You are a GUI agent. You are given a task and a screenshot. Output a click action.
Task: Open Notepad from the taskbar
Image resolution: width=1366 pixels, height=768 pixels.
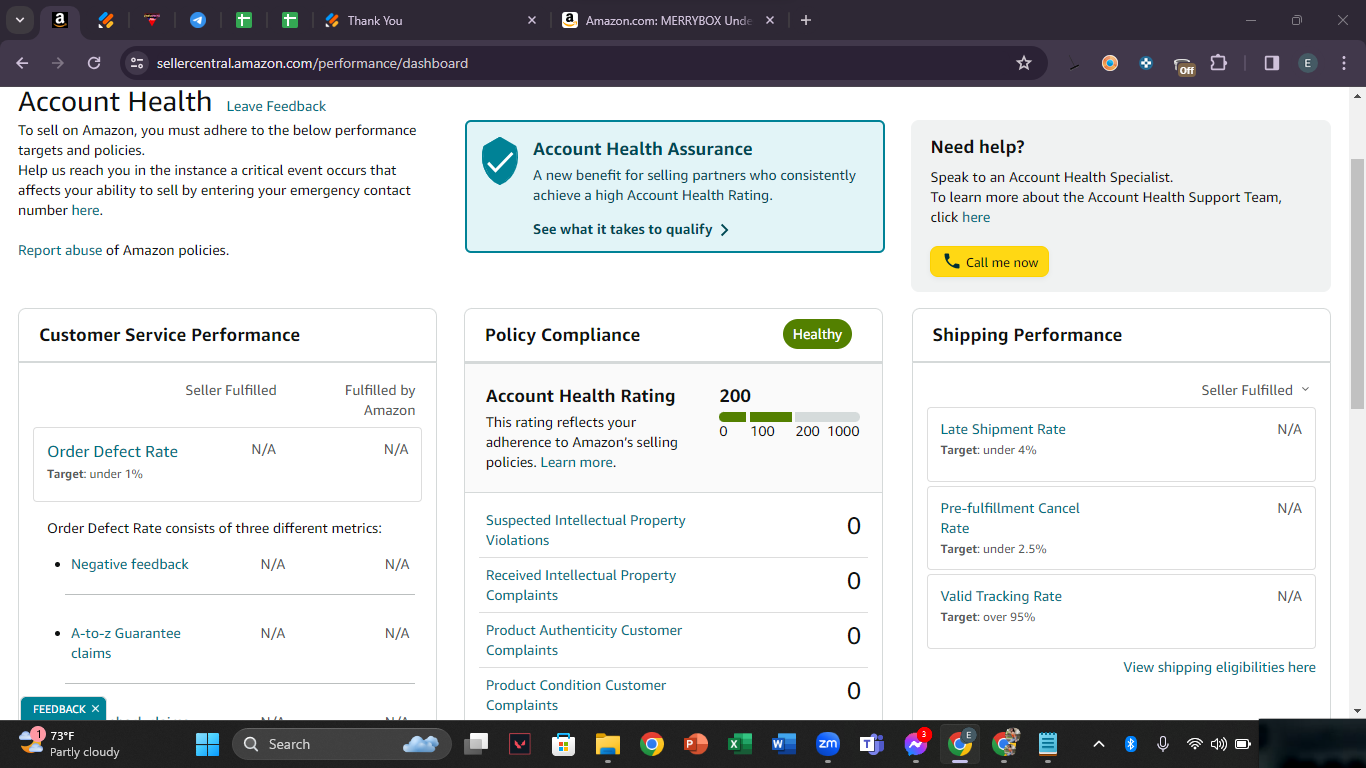coord(1047,744)
